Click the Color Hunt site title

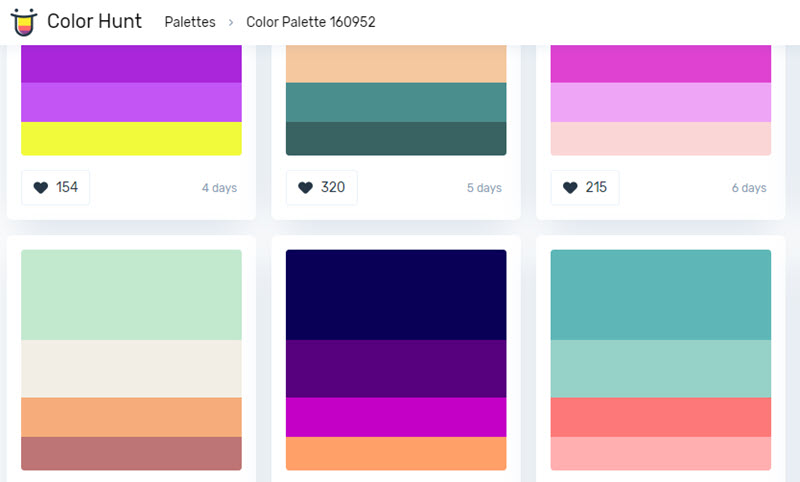pyautogui.click(x=95, y=21)
